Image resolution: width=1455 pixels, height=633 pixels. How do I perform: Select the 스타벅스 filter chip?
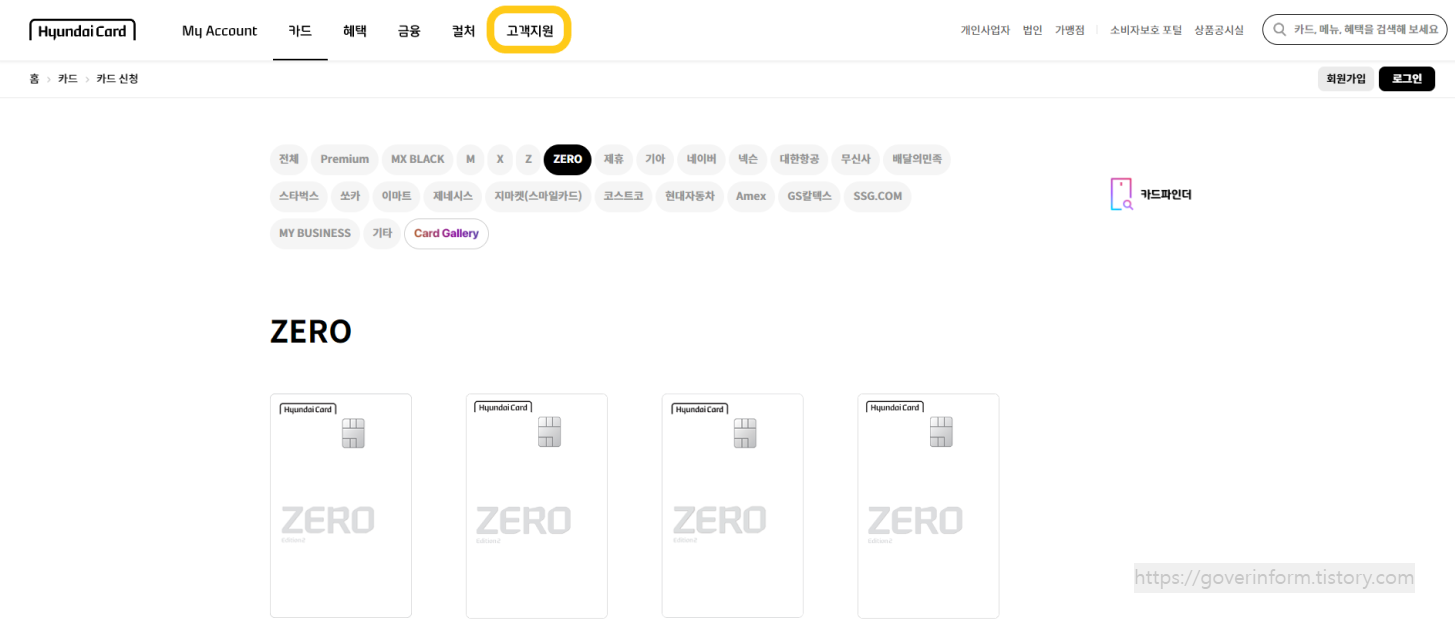[299, 196]
